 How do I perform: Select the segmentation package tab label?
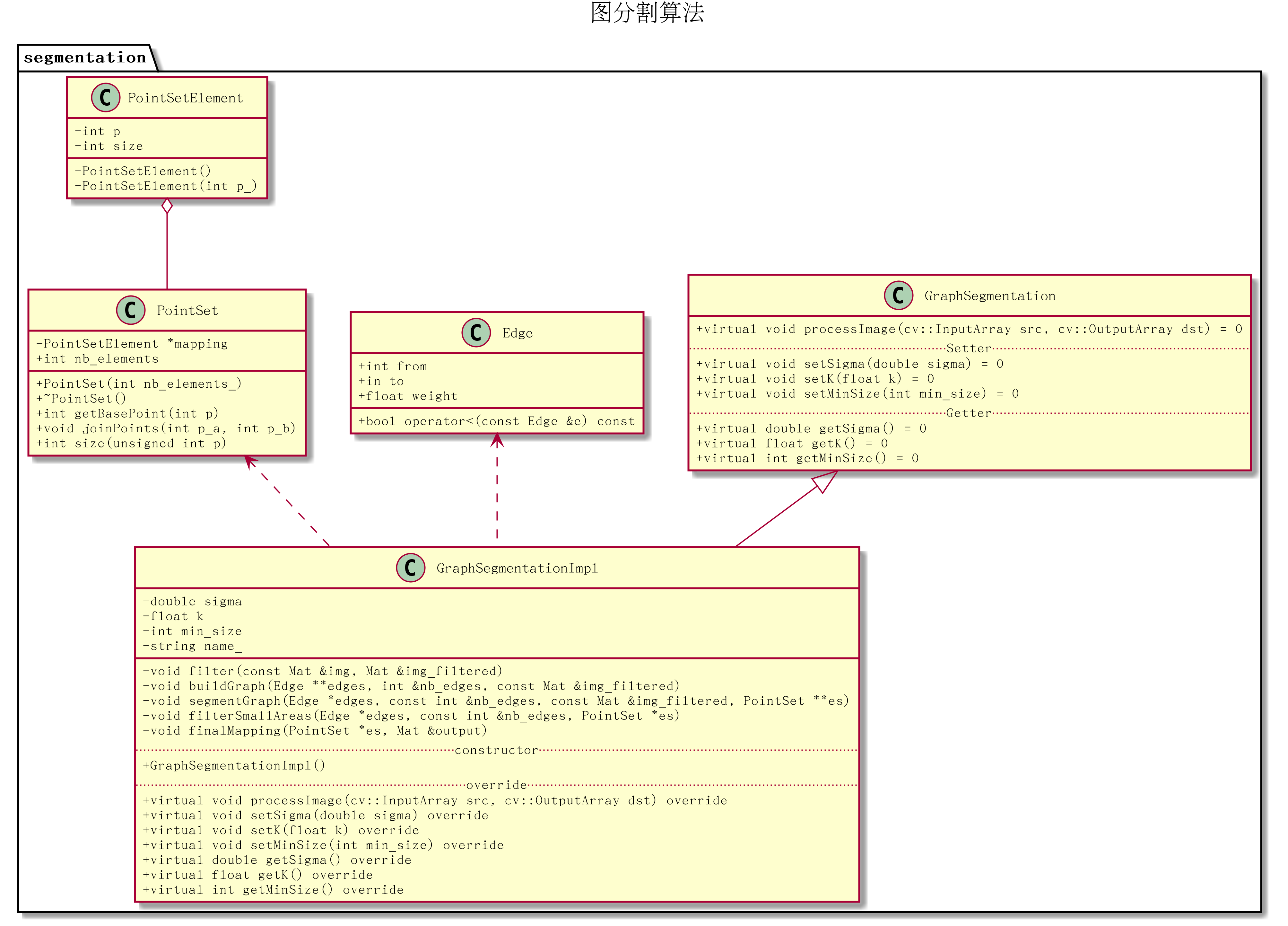85,58
